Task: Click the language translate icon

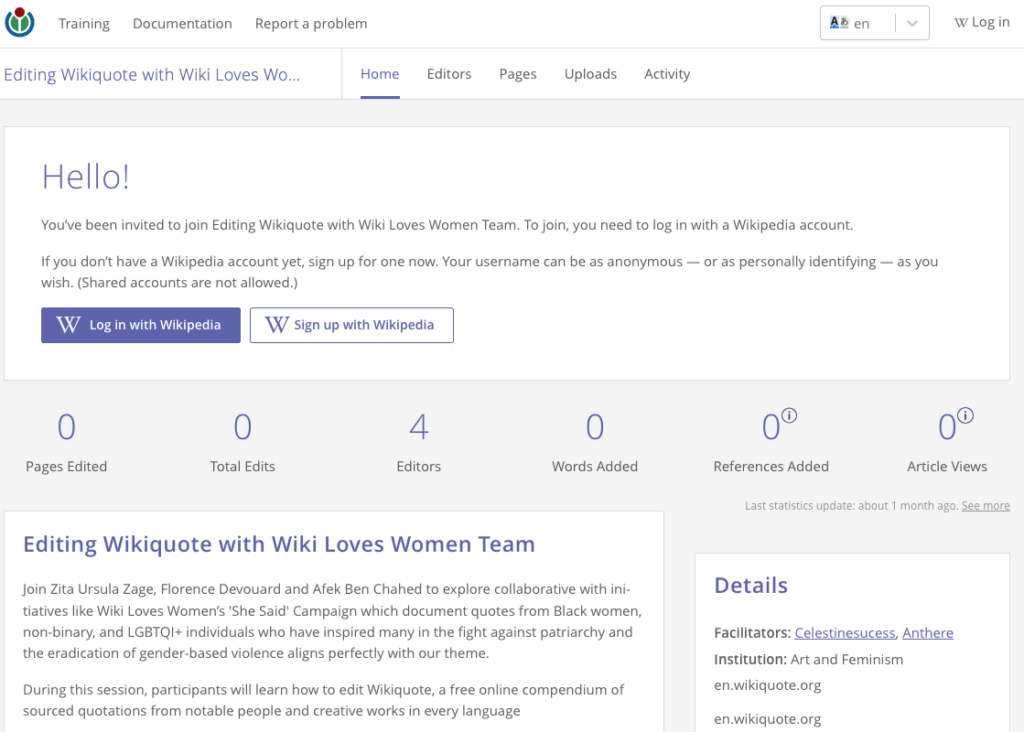Action: 839,23
